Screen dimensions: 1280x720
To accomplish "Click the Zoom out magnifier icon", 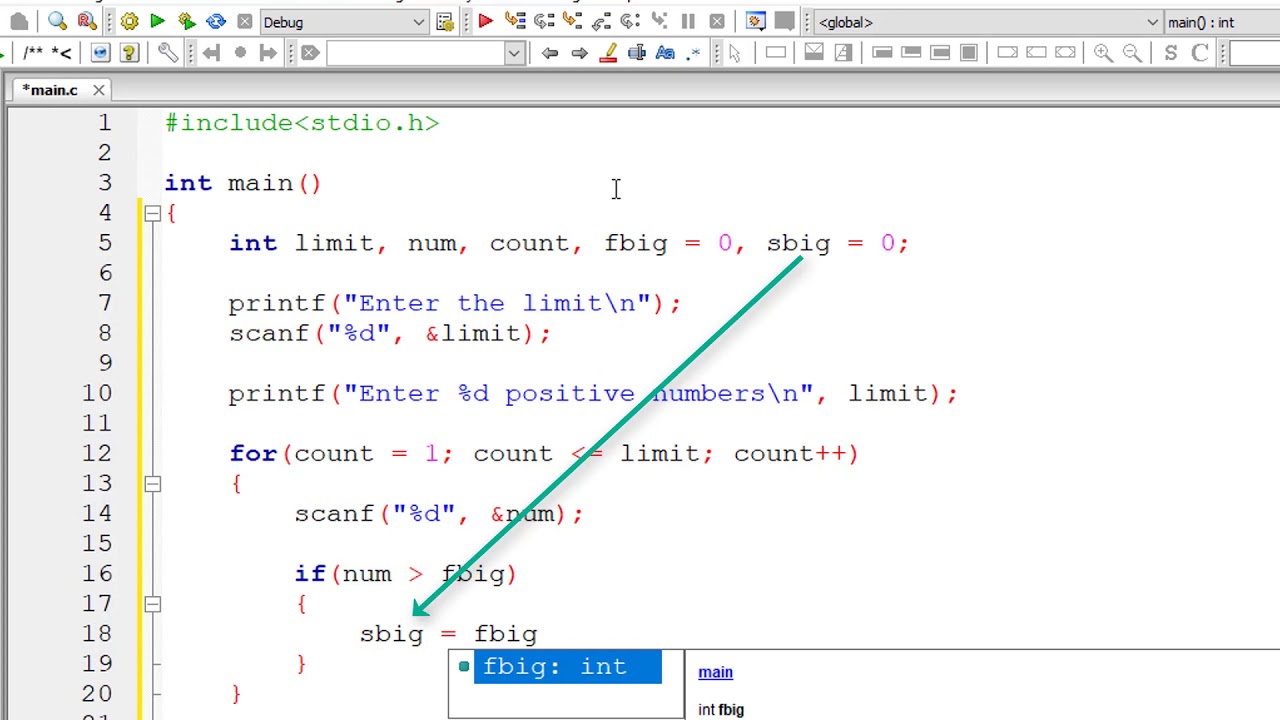I will 1132,53.
